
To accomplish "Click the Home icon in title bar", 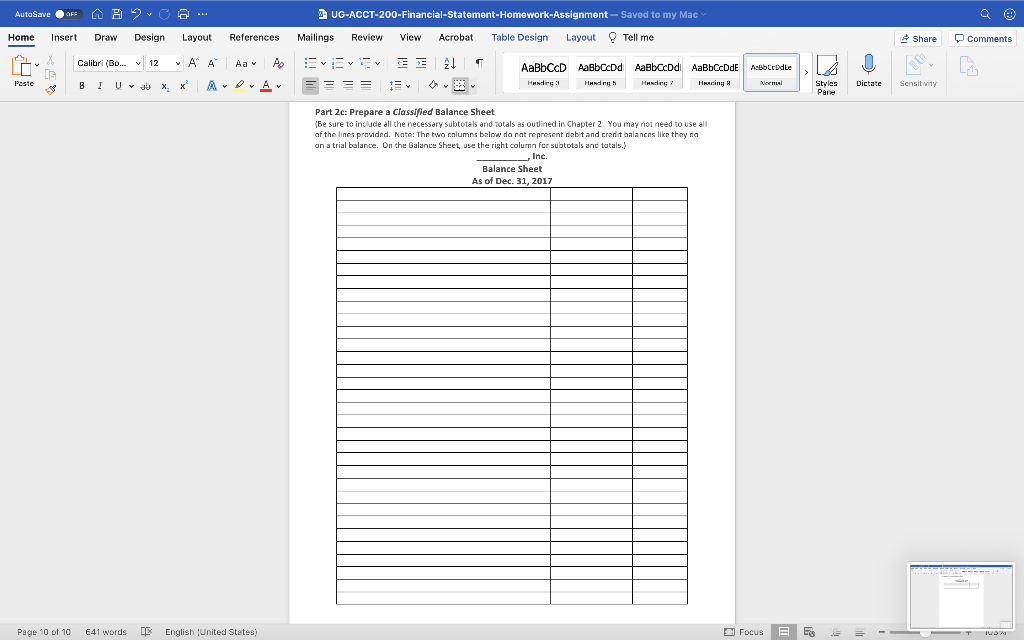I will tap(97, 14).
